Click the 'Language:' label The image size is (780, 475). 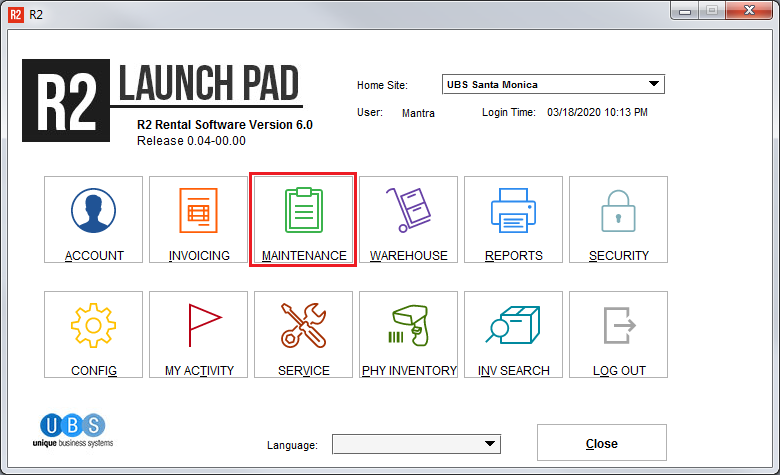pyautogui.click(x=292, y=445)
